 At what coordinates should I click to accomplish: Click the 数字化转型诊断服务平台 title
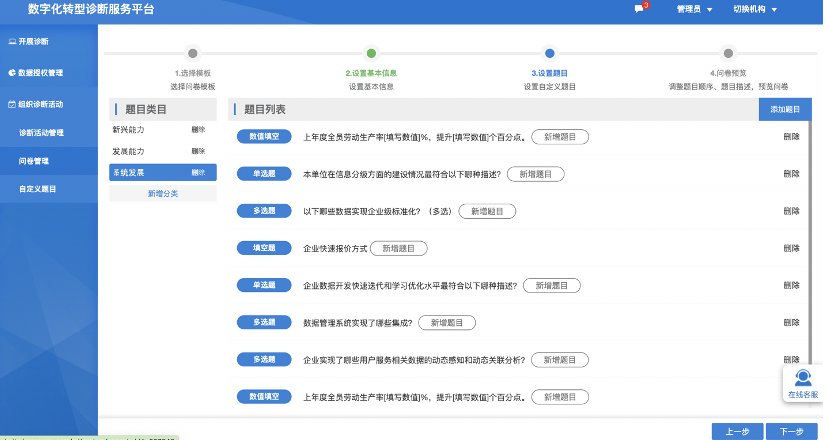[x=91, y=9]
